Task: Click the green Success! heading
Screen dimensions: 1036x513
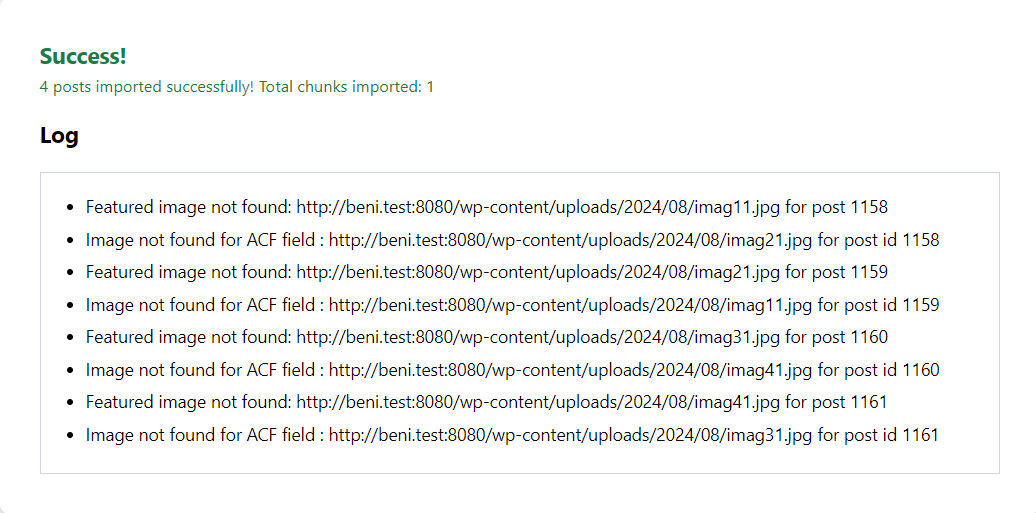Action: coord(83,57)
